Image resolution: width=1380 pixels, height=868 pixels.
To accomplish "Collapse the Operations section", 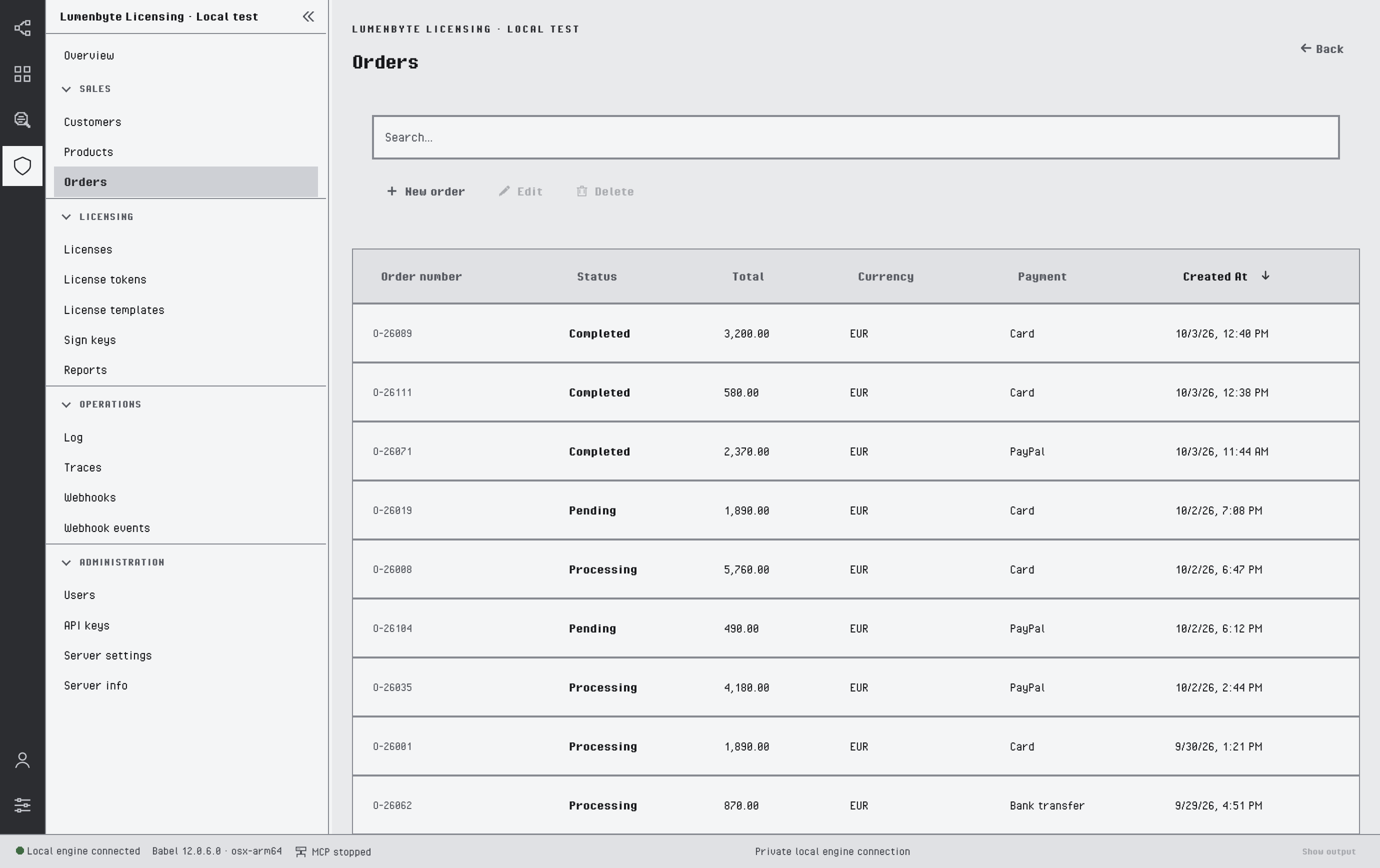I will pos(66,404).
